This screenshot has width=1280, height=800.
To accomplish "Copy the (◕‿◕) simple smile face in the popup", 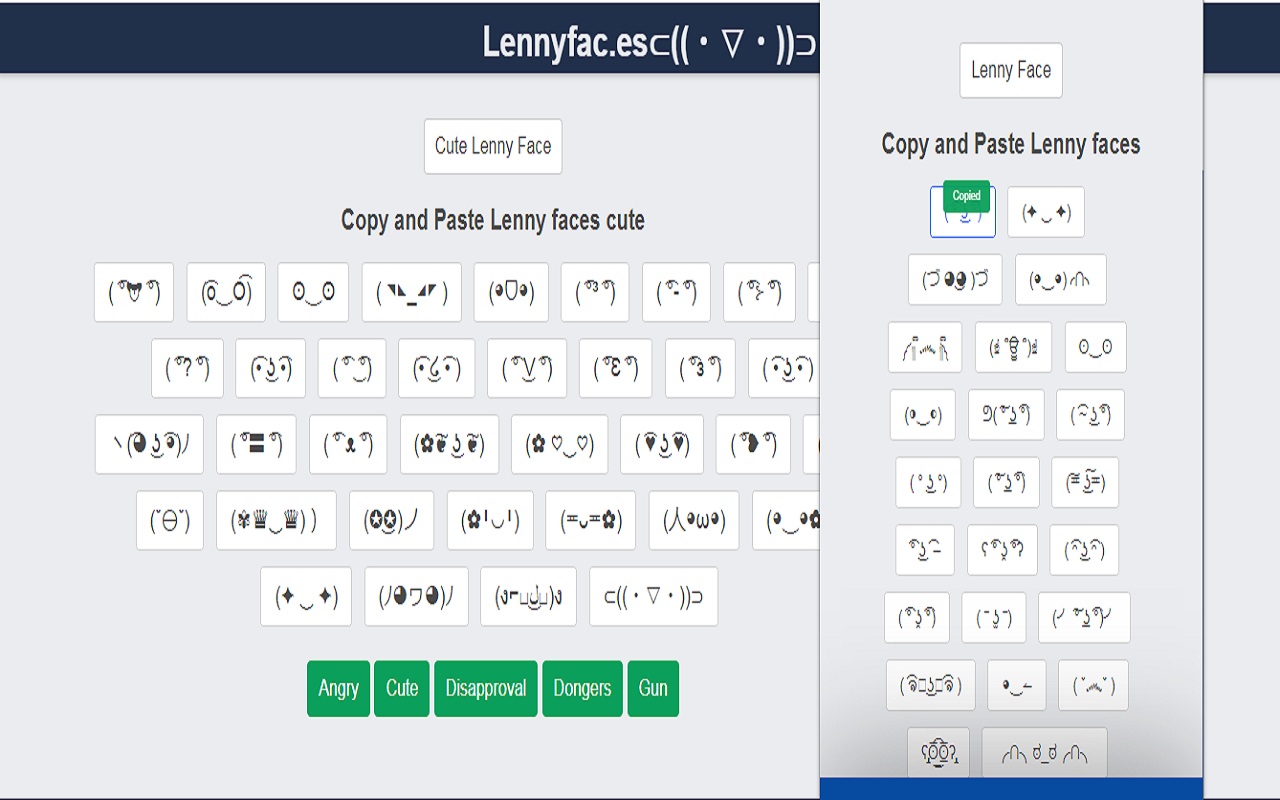I will tap(923, 415).
